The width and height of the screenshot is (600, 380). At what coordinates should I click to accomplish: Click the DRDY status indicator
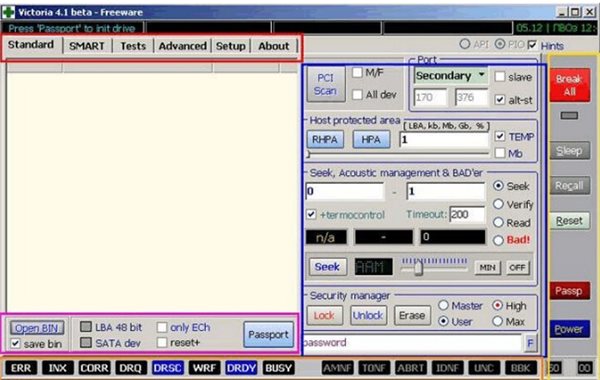point(241,368)
